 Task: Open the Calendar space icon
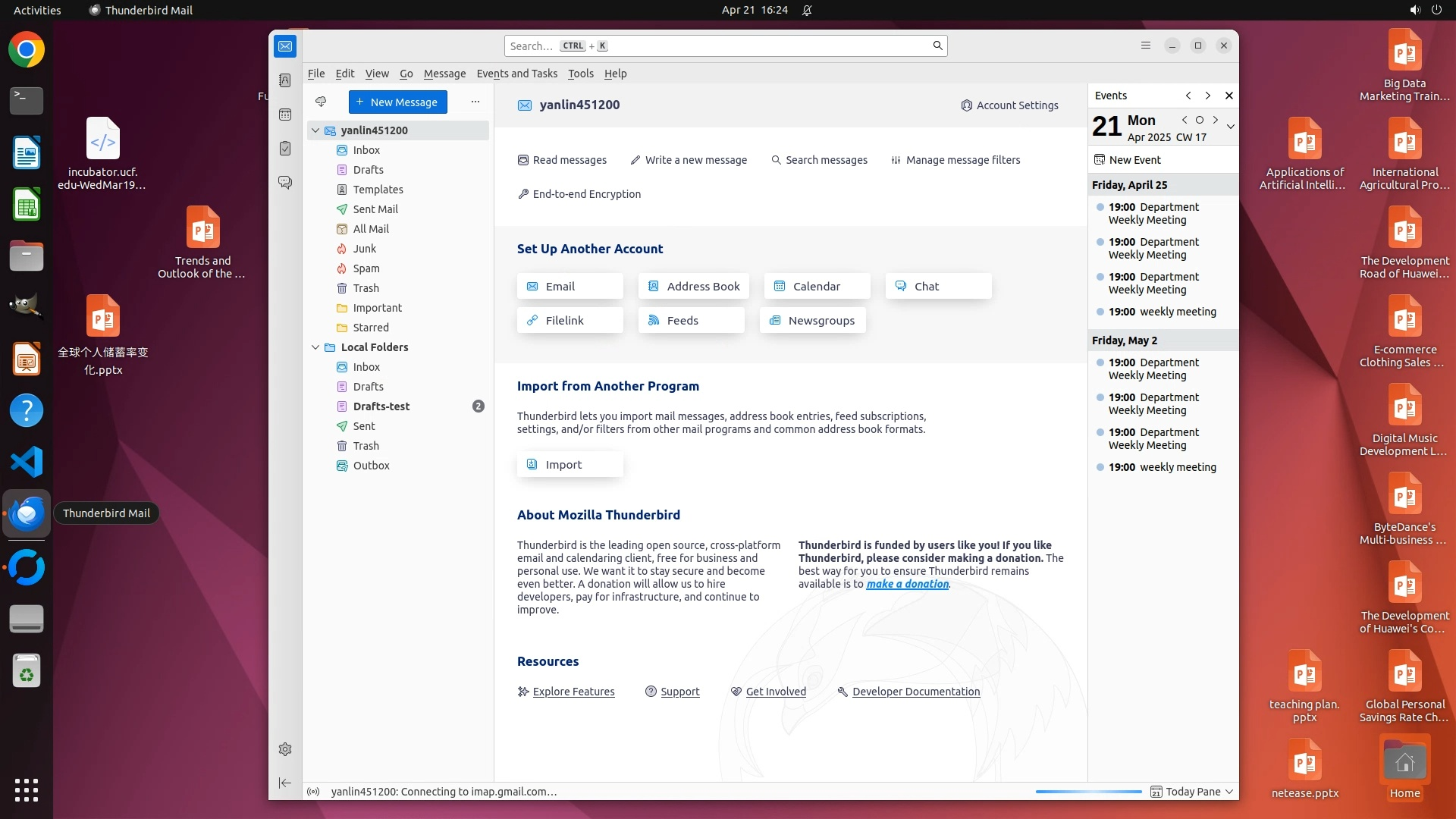point(285,115)
